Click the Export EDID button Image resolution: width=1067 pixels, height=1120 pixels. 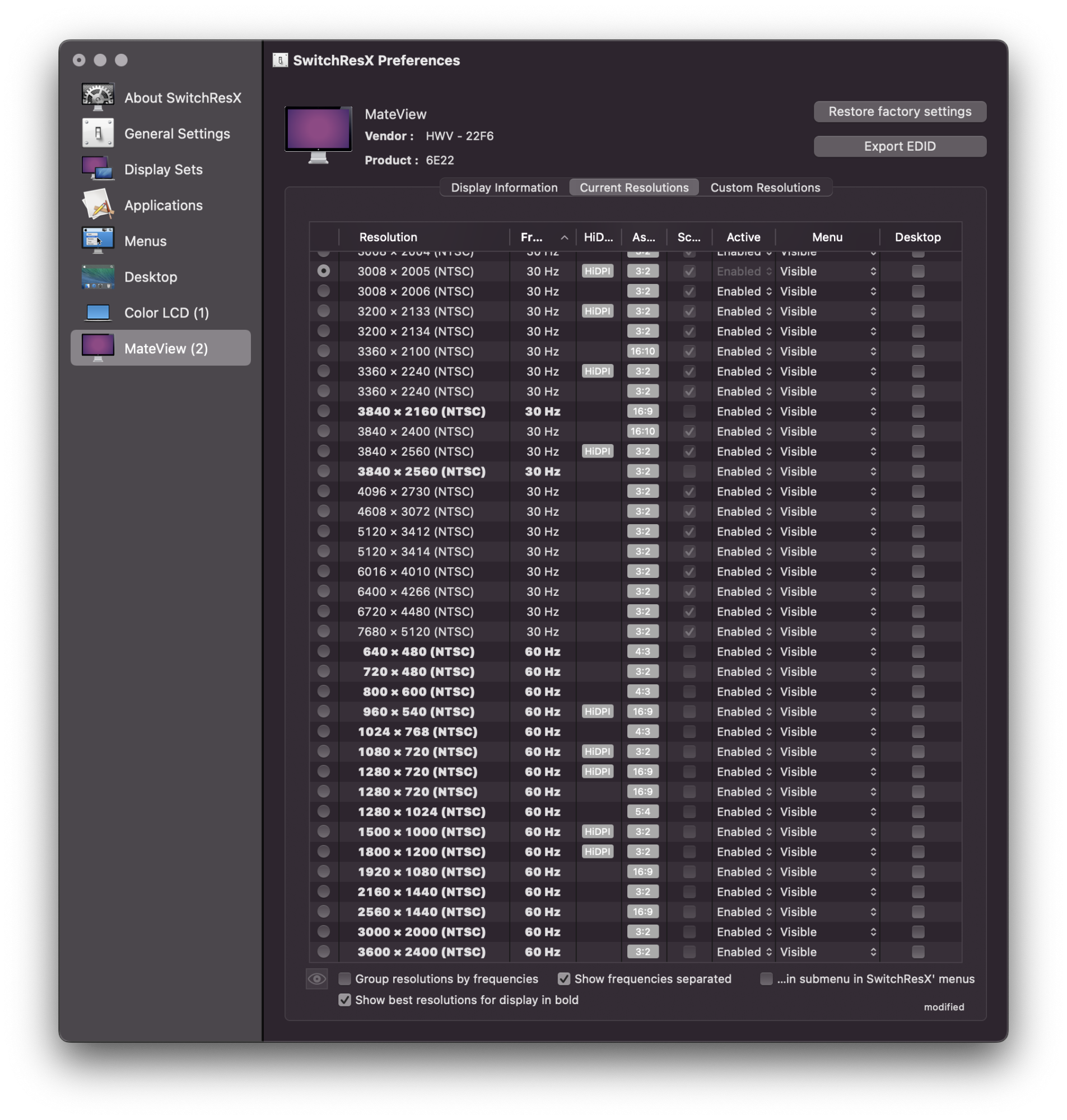900,146
